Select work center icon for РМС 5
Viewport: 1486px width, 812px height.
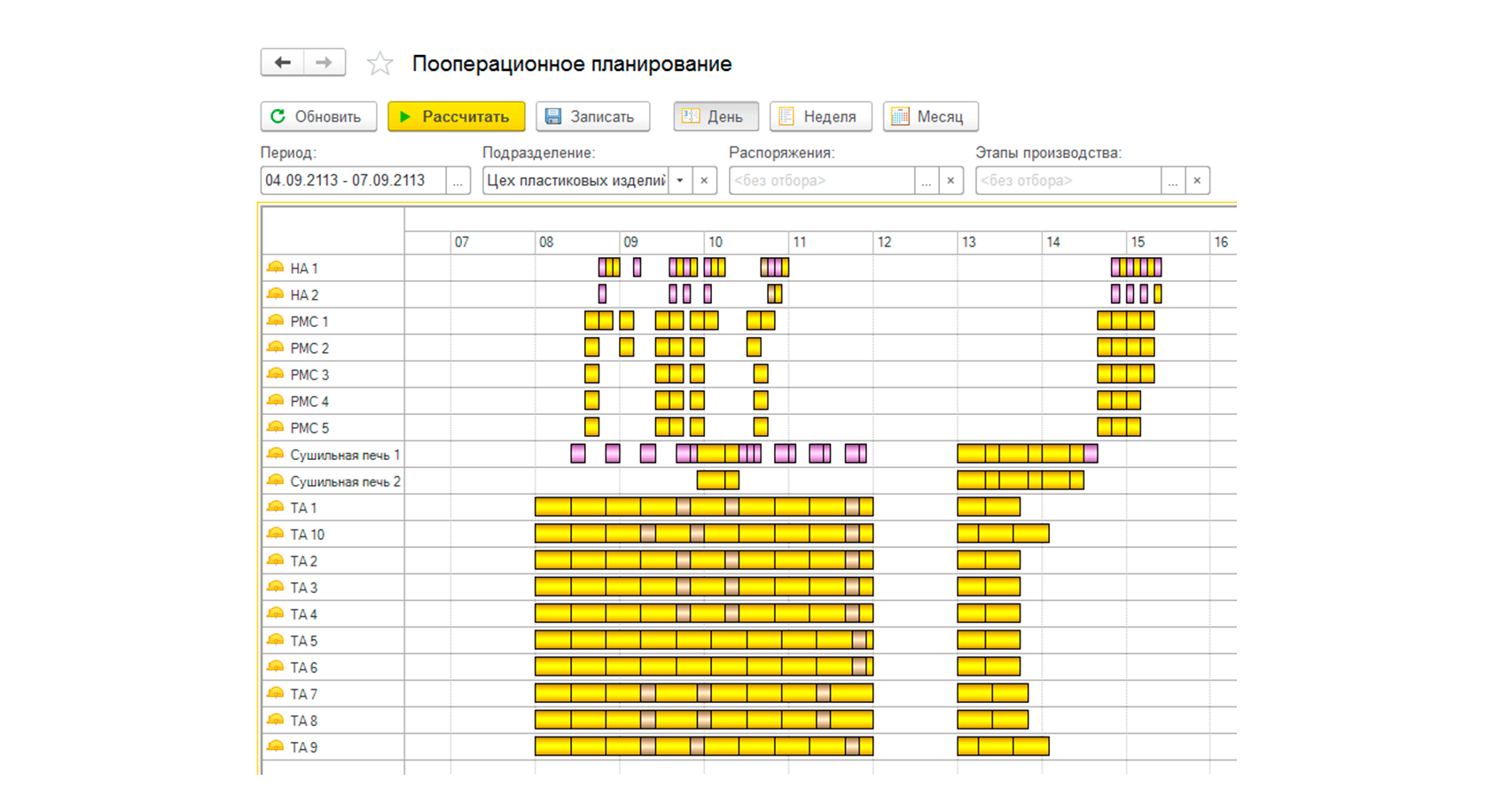pyautogui.click(x=276, y=426)
